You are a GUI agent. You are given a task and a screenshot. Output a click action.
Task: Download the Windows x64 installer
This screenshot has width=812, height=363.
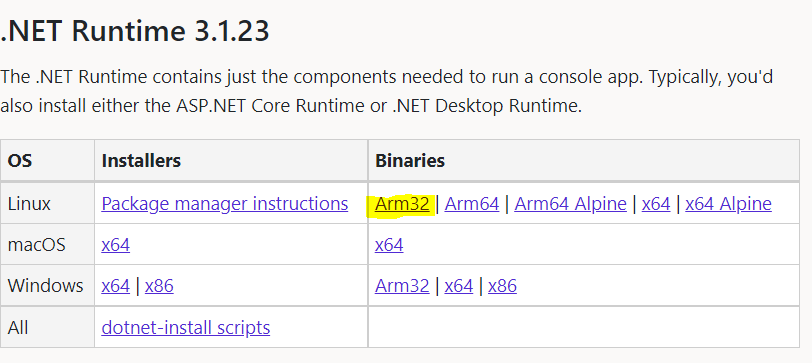tap(115, 285)
